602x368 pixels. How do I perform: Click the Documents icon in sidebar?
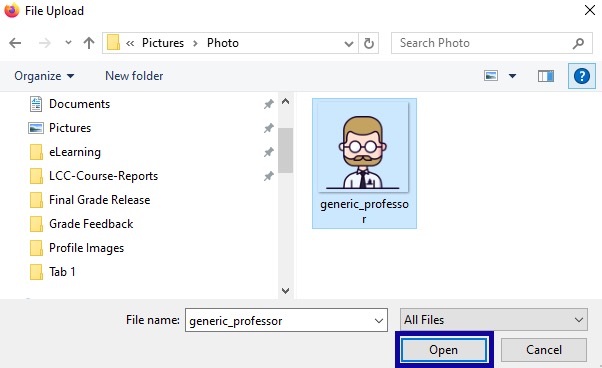pos(36,104)
